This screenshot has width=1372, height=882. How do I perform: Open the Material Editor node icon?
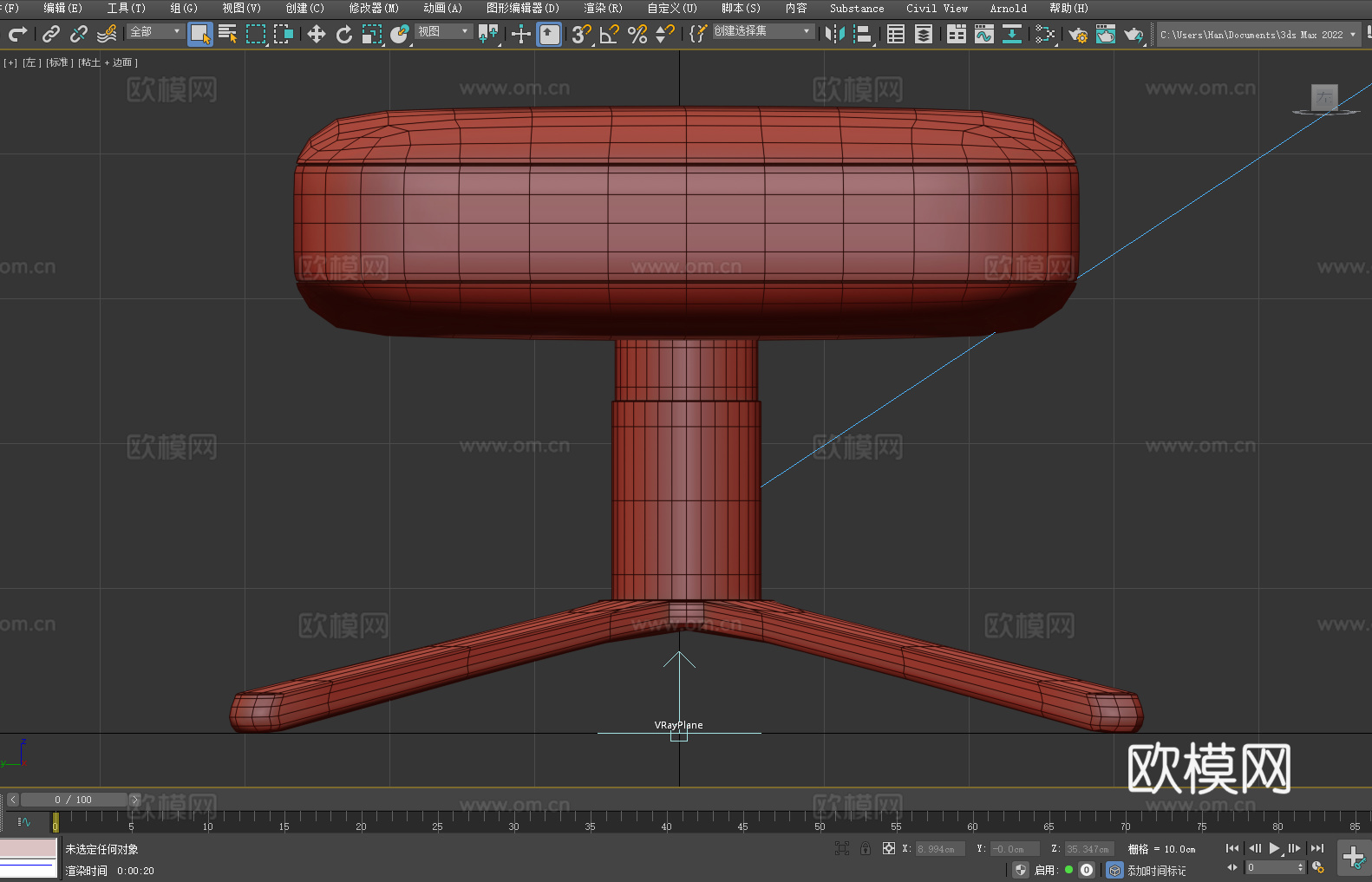[1045, 34]
